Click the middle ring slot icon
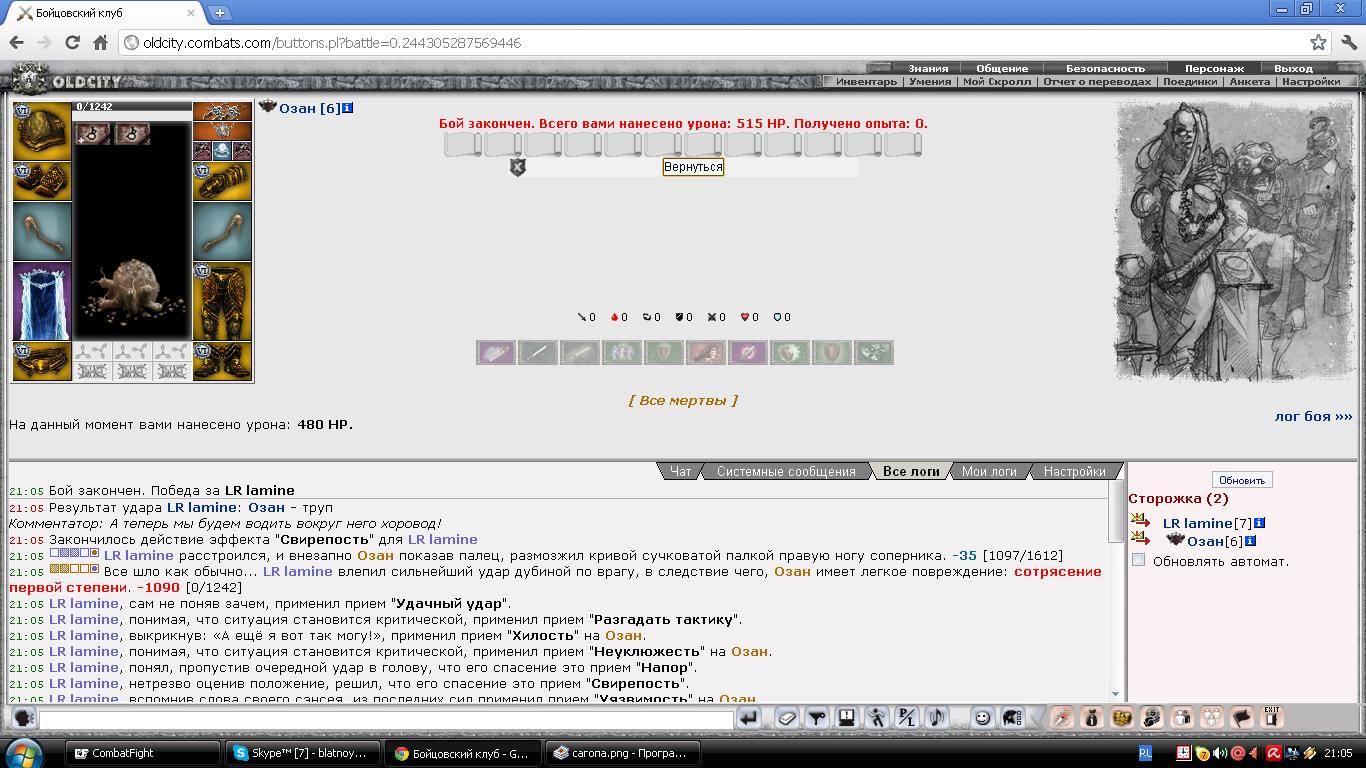This screenshot has width=1366, height=768. pyautogui.click(x=222, y=151)
